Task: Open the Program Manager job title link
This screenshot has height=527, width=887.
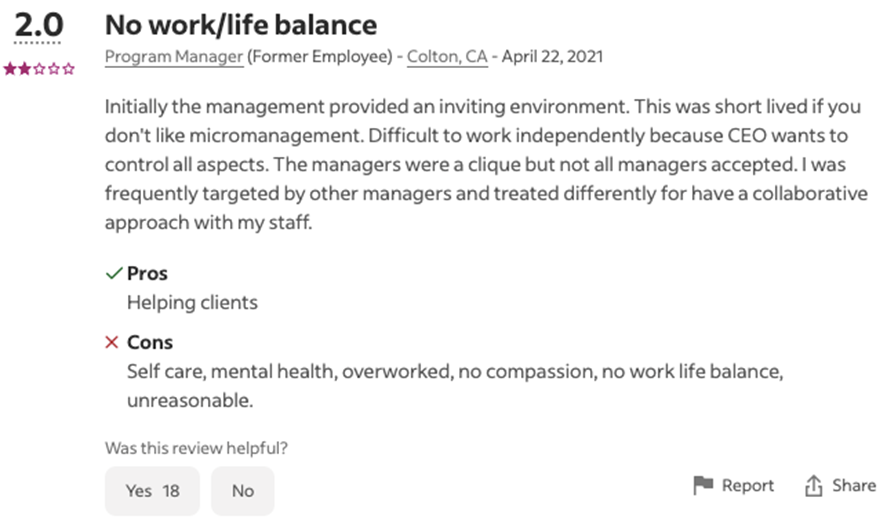Action: 174,57
